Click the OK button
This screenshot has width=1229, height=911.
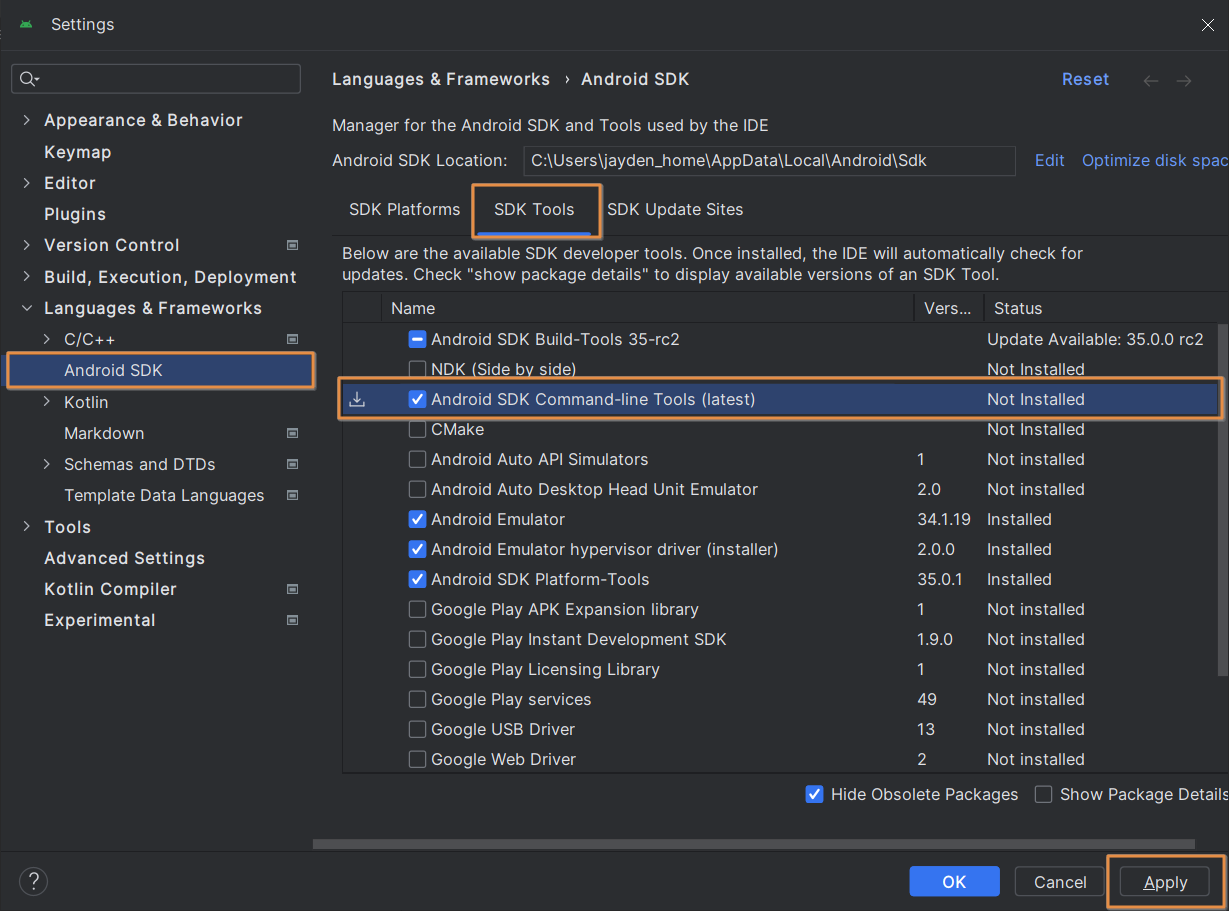click(954, 881)
